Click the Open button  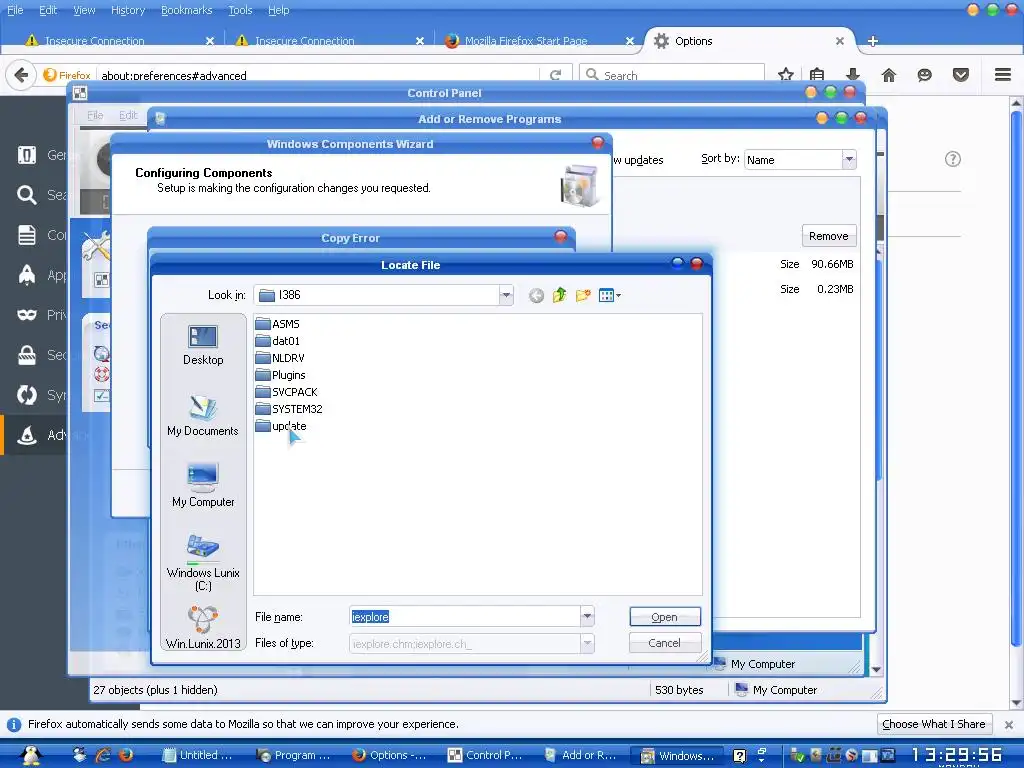(x=665, y=616)
